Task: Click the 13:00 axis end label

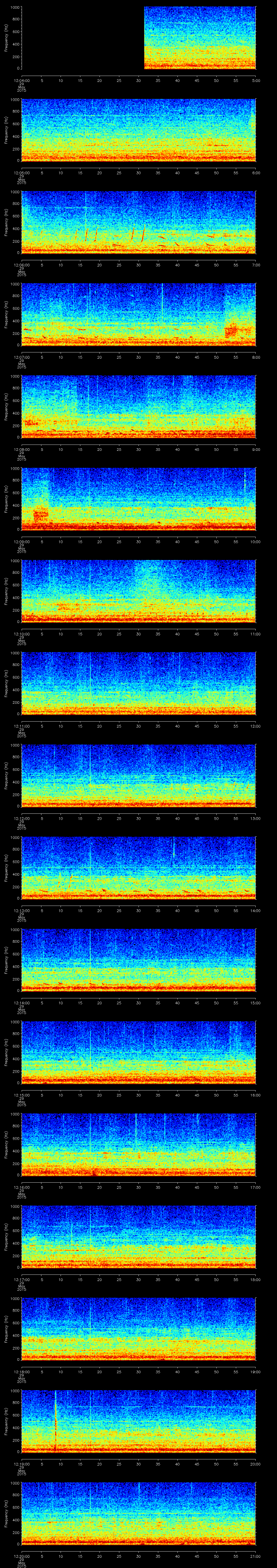Action: [256, 818]
